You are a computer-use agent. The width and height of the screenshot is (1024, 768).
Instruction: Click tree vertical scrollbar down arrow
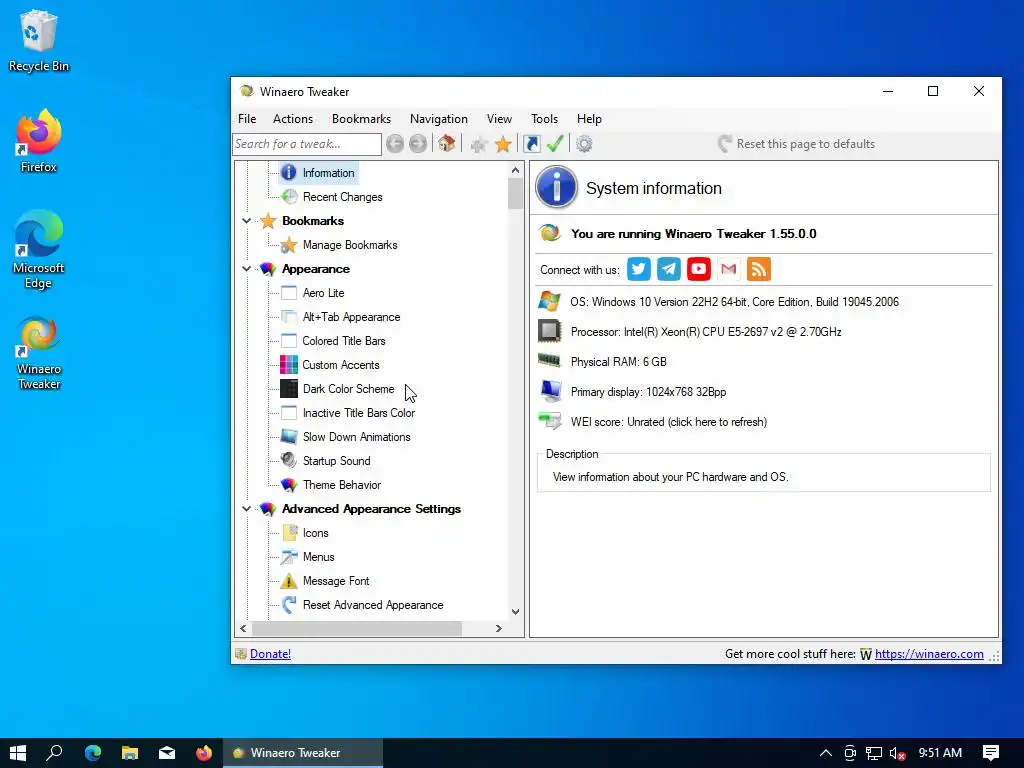tap(515, 612)
